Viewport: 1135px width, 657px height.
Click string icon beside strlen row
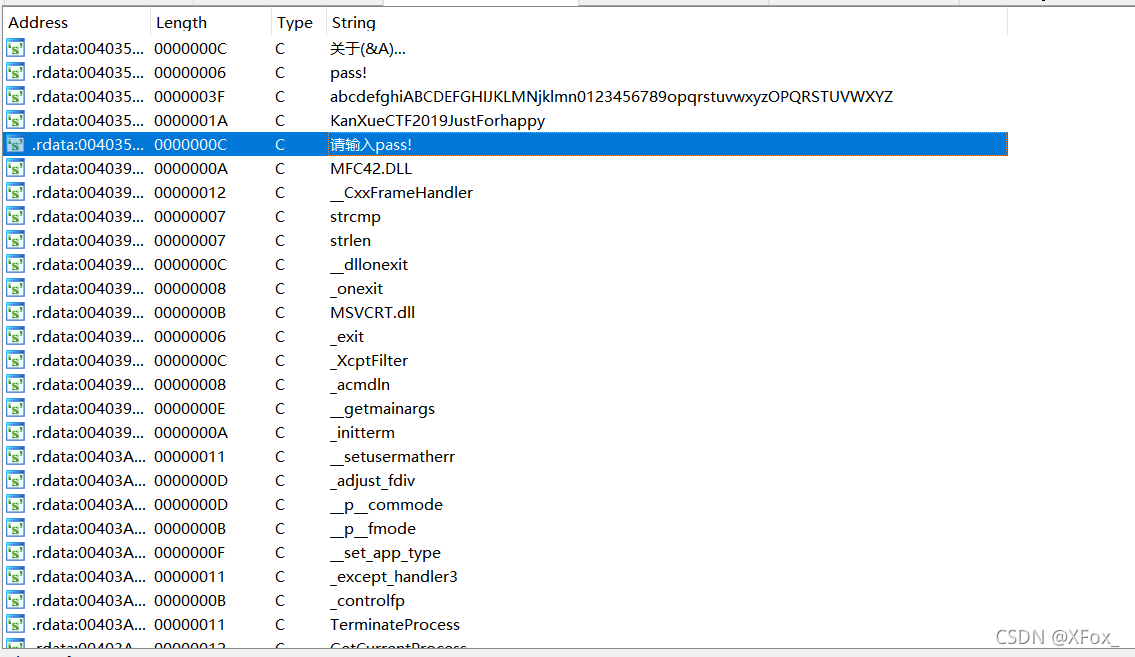[x=15, y=240]
